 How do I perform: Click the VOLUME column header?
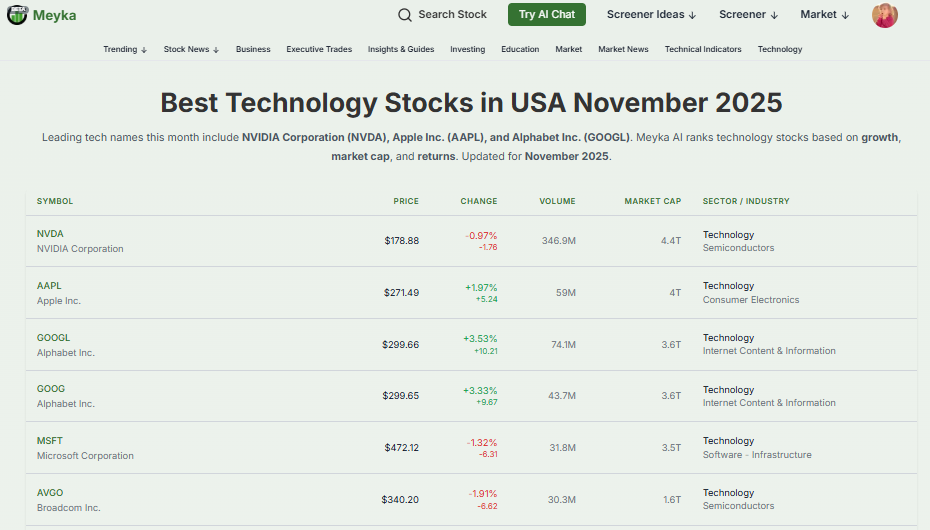click(557, 202)
